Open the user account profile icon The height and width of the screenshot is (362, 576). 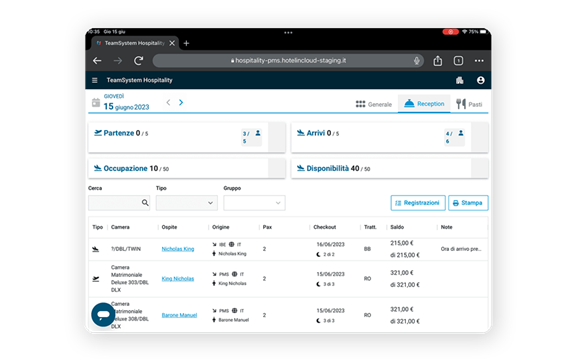tap(480, 80)
